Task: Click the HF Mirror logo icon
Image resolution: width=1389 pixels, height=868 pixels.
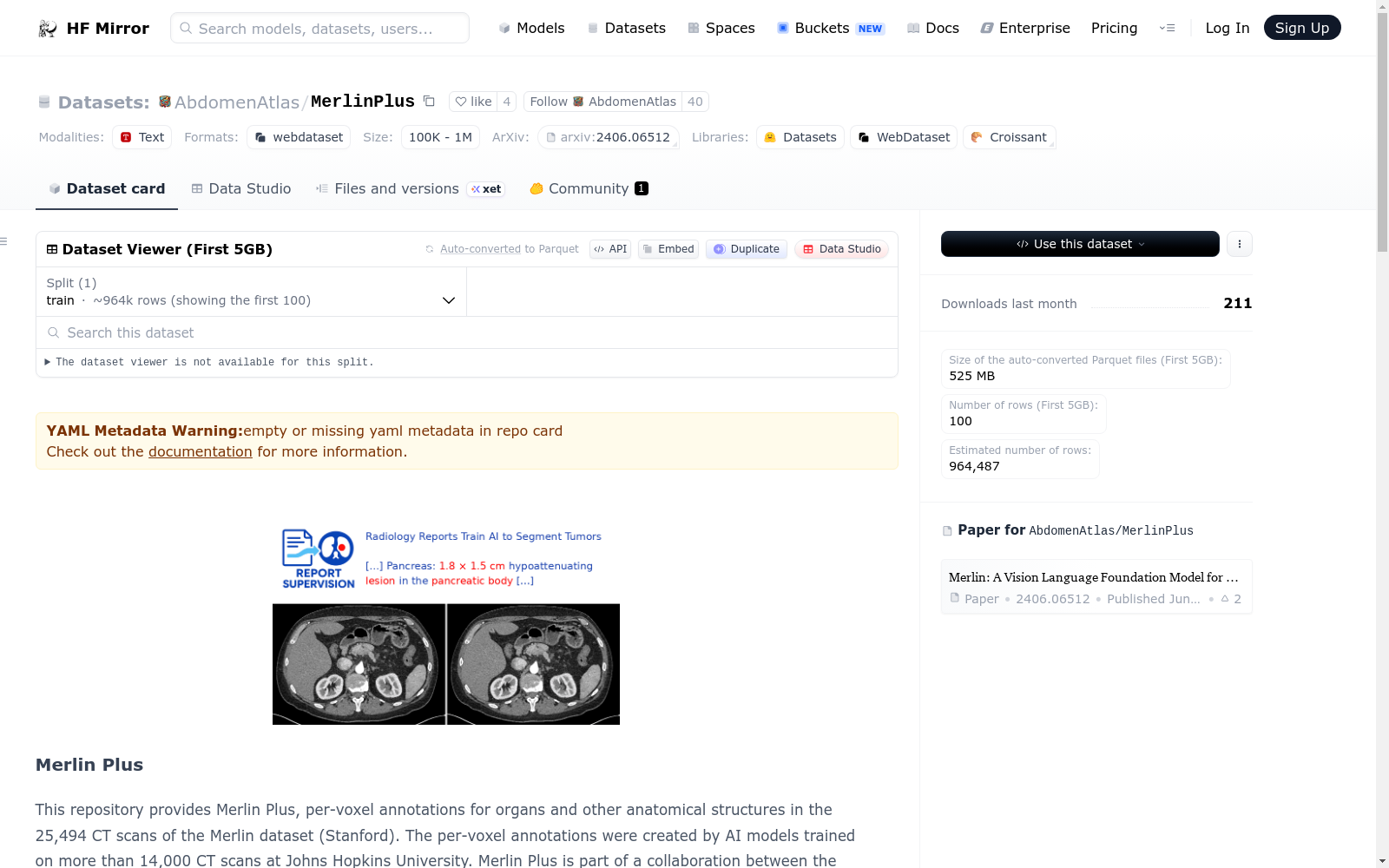Action: (48, 29)
